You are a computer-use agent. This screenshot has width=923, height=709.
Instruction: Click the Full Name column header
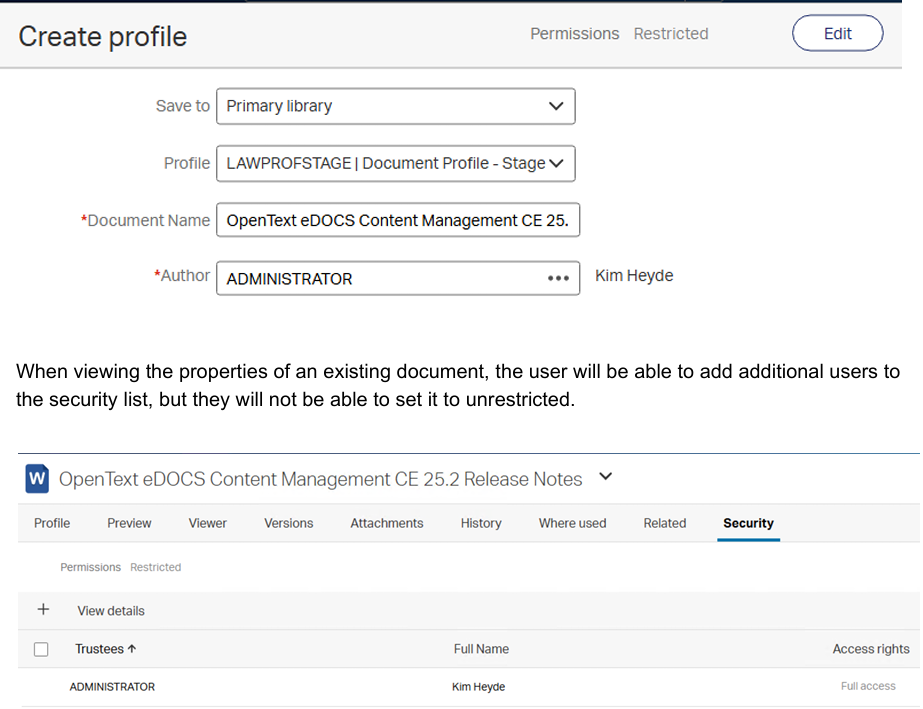coord(481,649)
